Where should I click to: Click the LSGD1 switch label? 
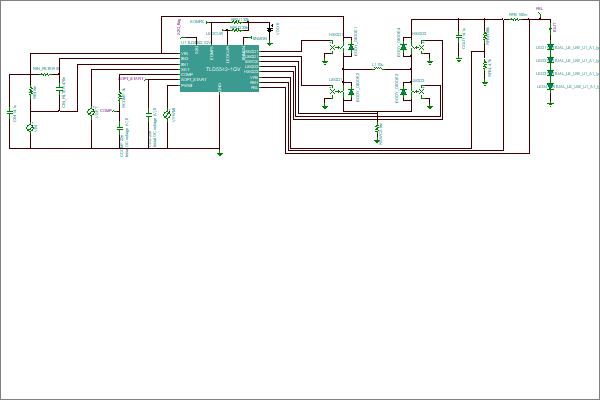pyautogui.click(x=335, y=79)
